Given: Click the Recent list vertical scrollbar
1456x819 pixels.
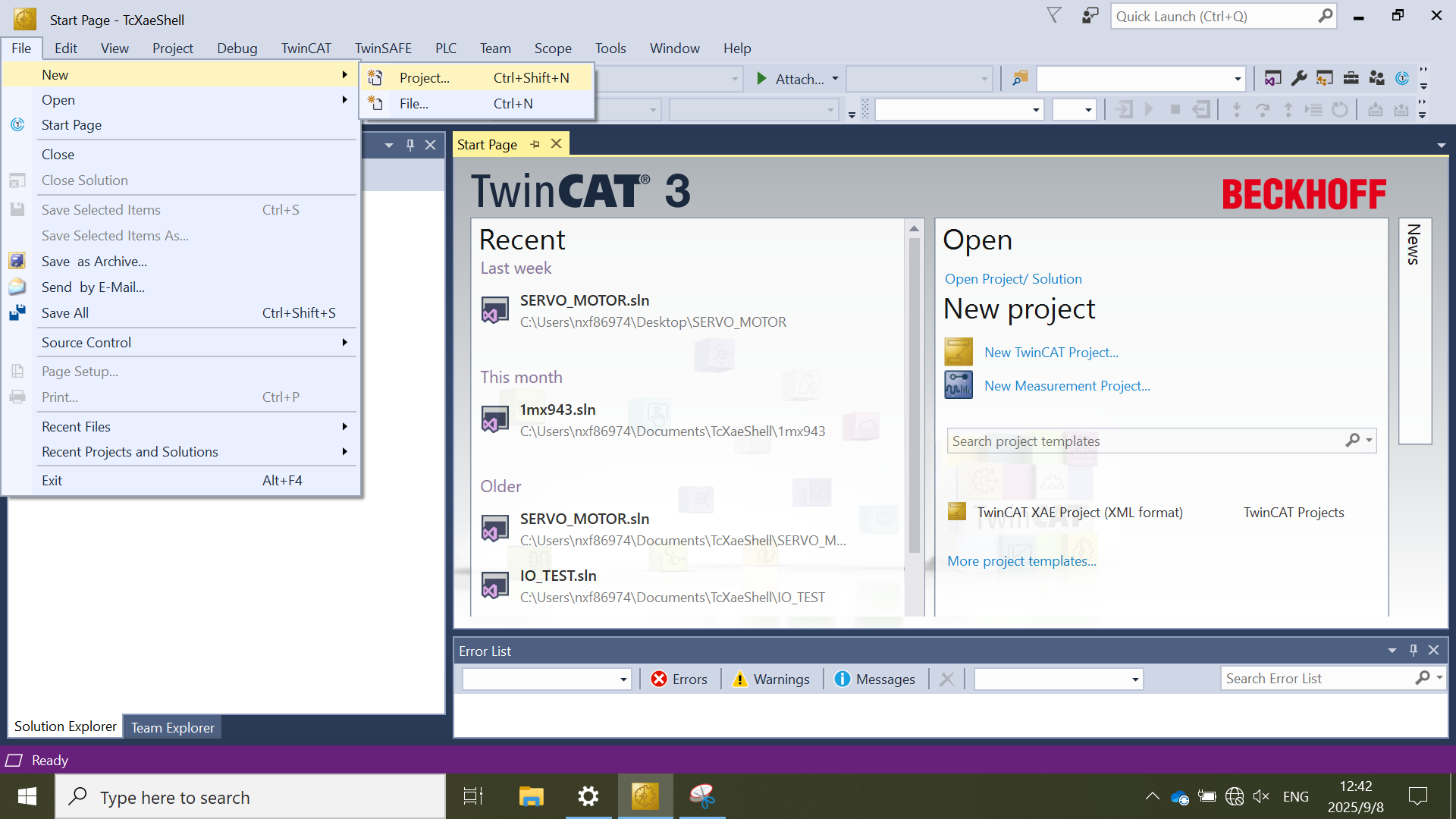Looking at the screenshot, I should (x=914, y=394).
